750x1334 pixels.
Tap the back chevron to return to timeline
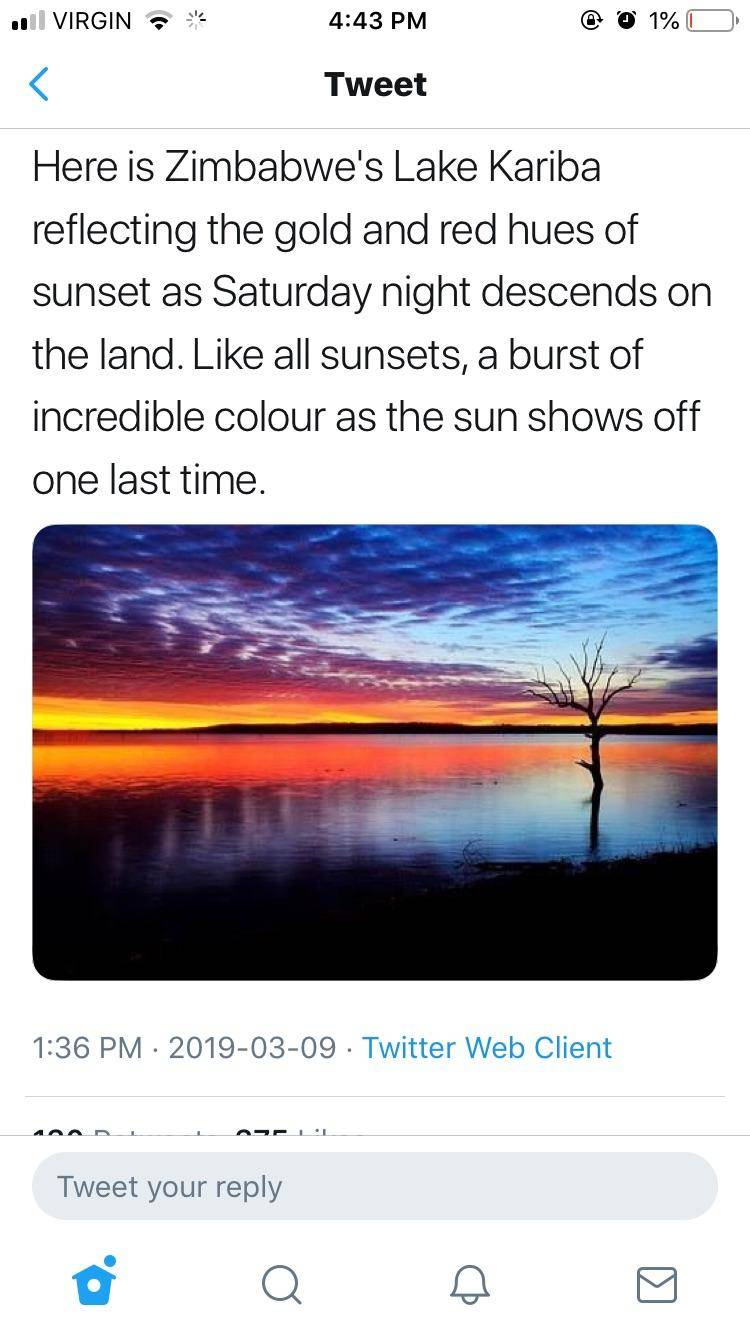38,84
